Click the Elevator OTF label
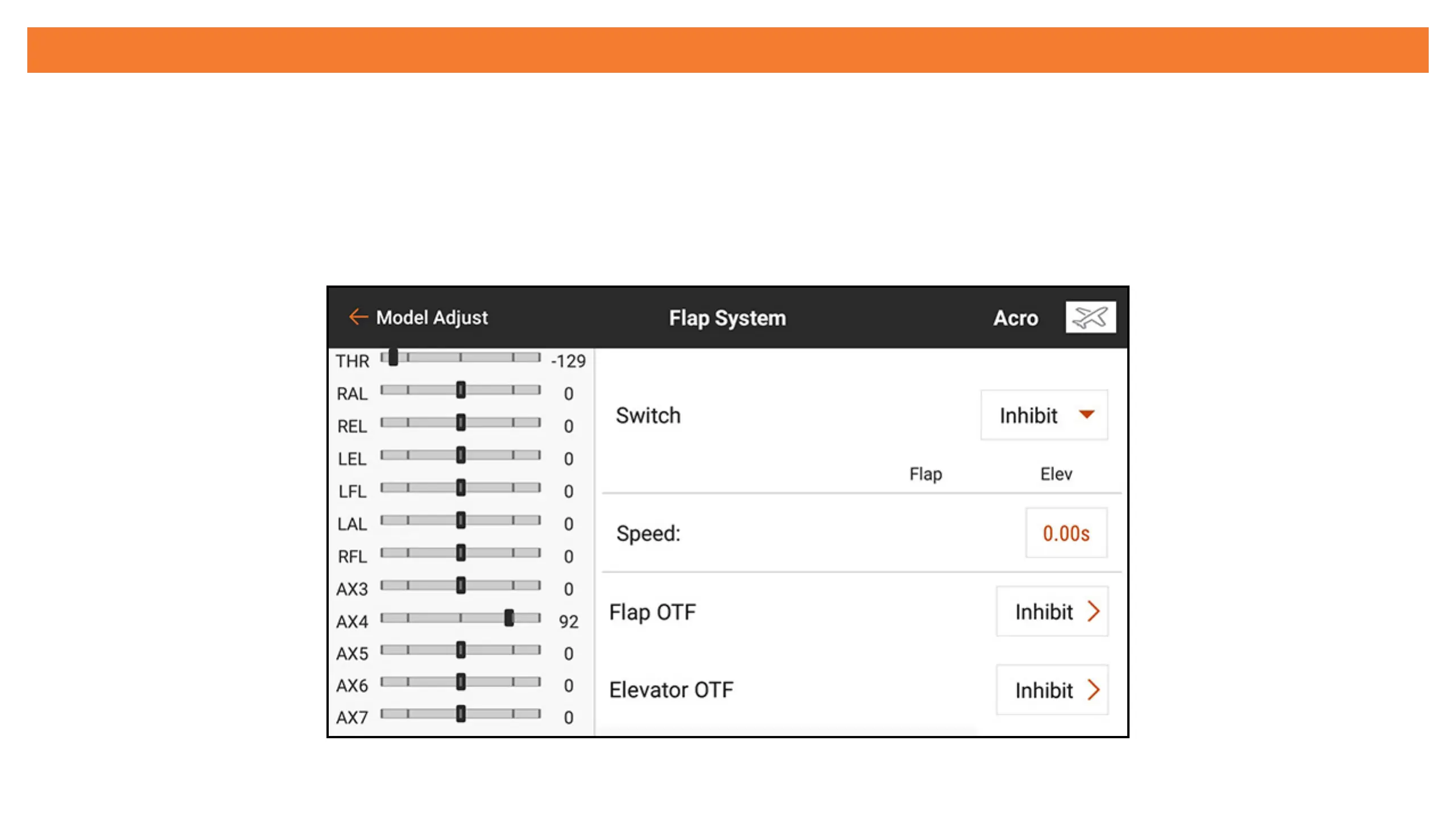The width and height of the screenshot is (1456, 819). pyautogui.click(x=671, y=690)
